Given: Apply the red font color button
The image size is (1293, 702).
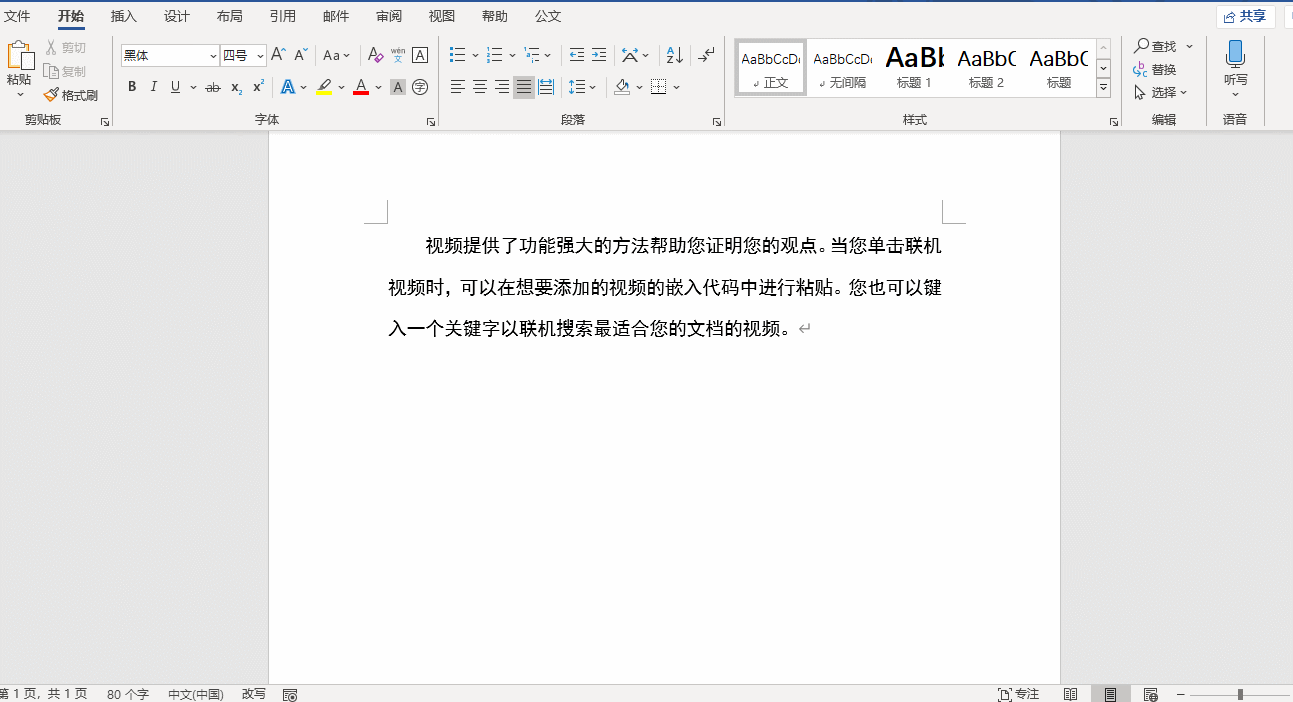Looking at the screenshot, I should click(x=361, y=87).
